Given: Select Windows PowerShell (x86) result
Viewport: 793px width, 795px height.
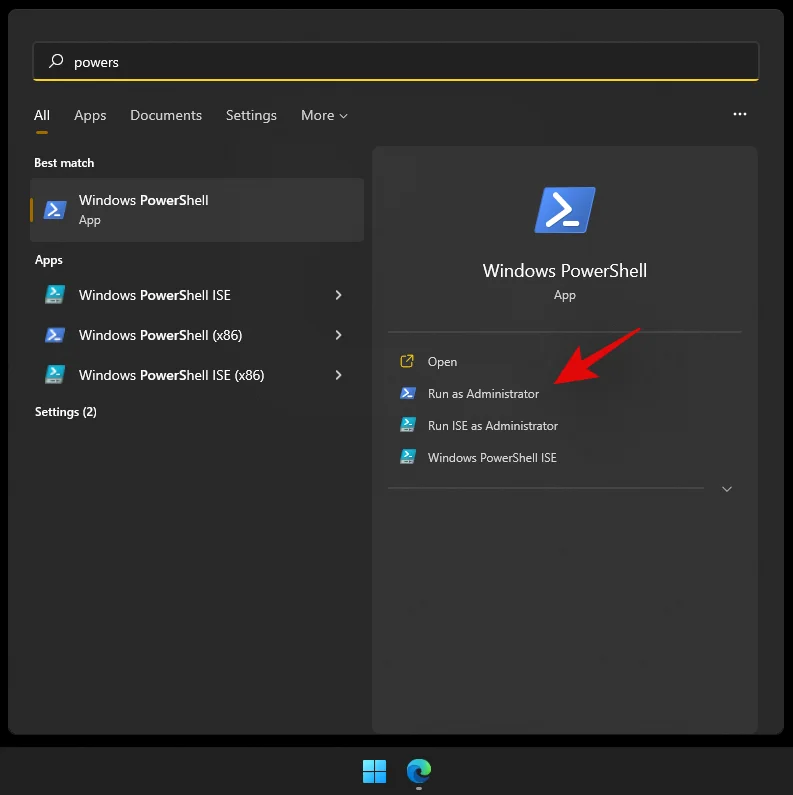Looking at the screenshot, I should [197, 335].
